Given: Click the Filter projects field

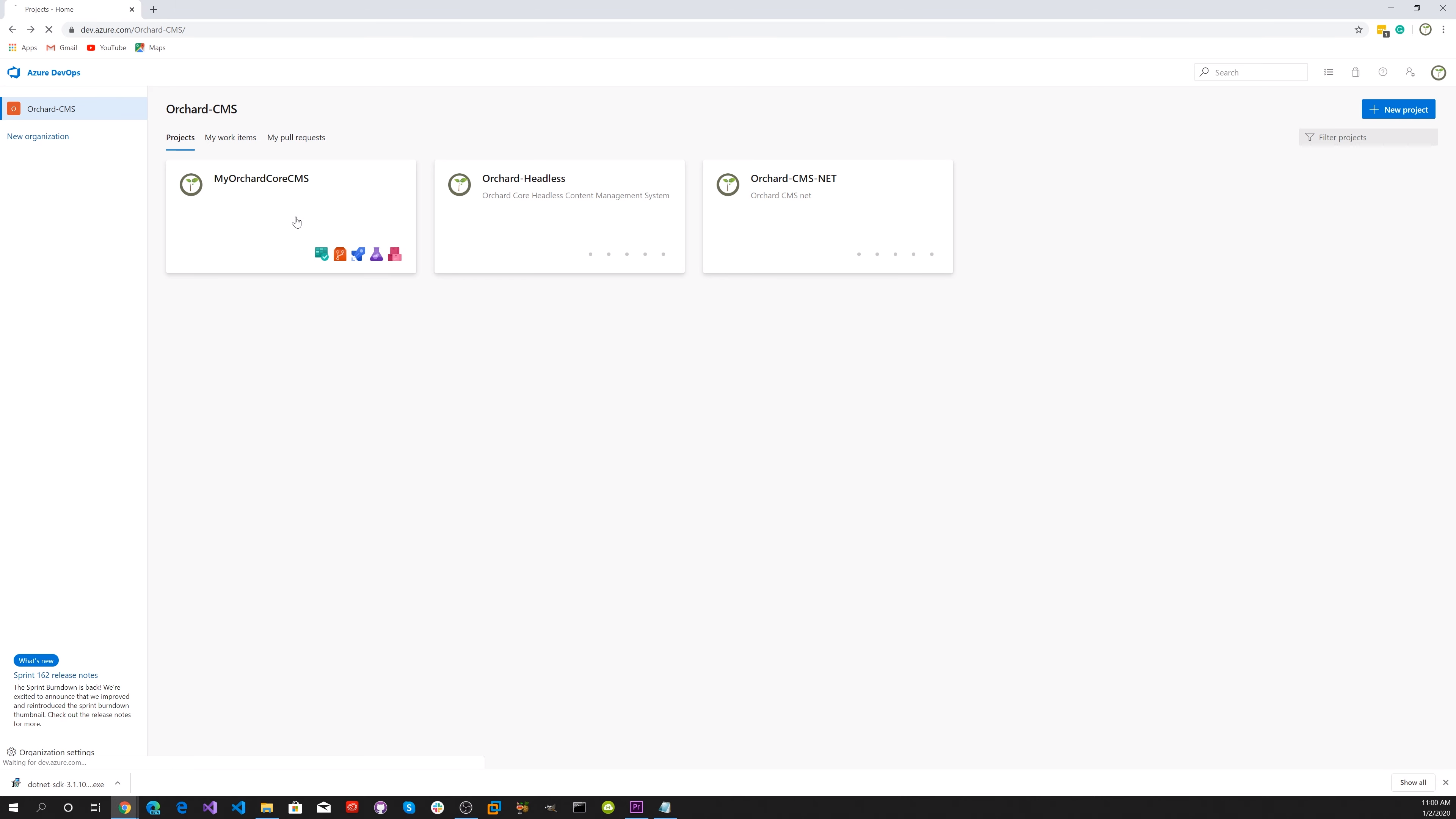Looking at the screenshot, I should click(x=1368, y=137).
